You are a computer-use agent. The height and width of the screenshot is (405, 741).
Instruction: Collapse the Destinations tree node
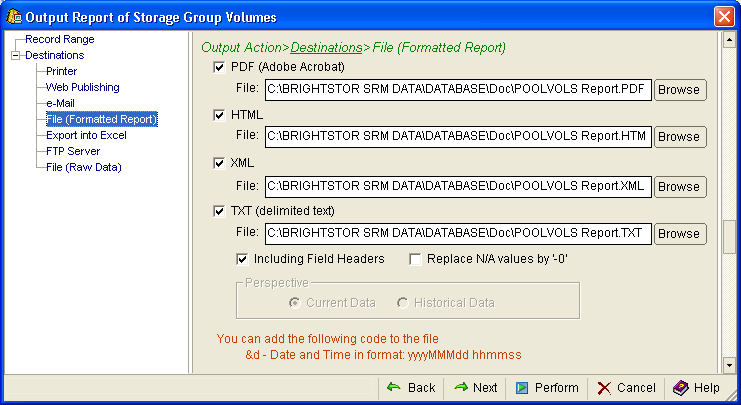point(16,55)
